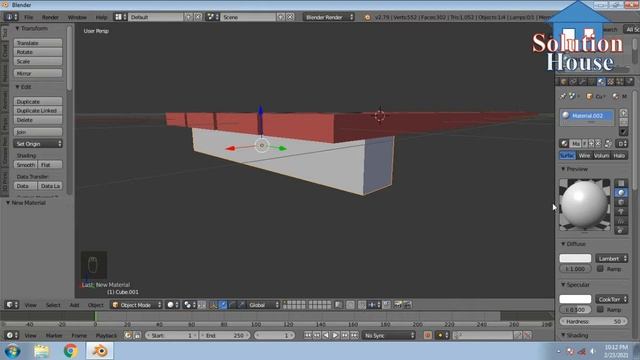Open the Lambert diffuse shader dropdown

(611, 258)
